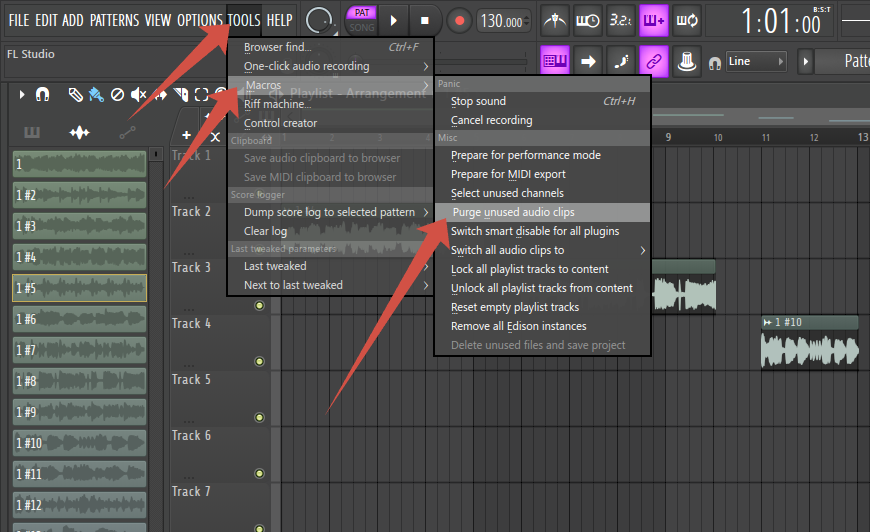
Task: Click the arrow before the pattern selector
Action: (806, 62)
